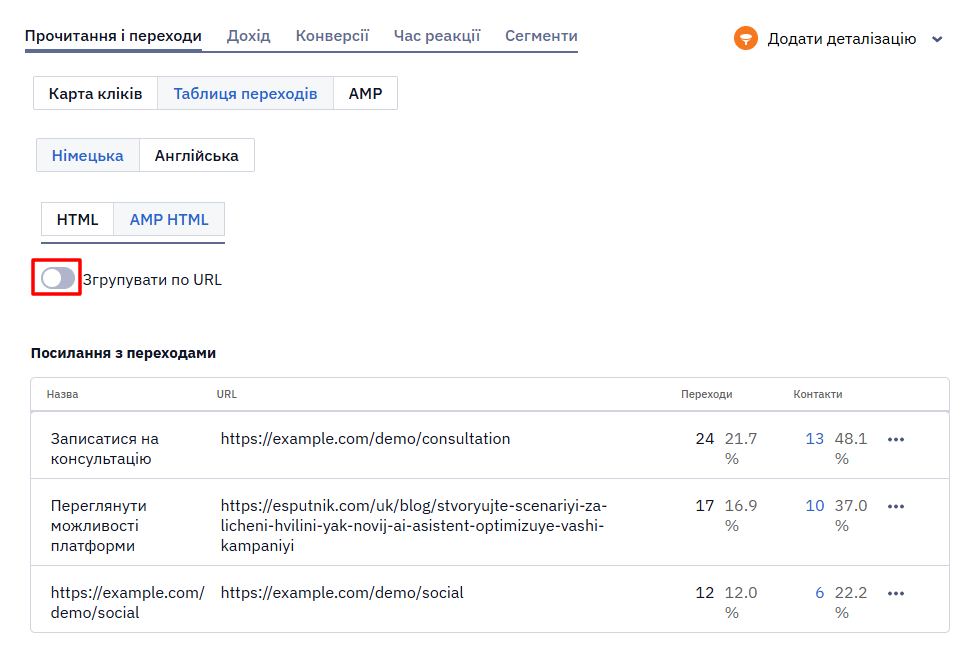Click the contacts count 13 link

pos(814,439)
